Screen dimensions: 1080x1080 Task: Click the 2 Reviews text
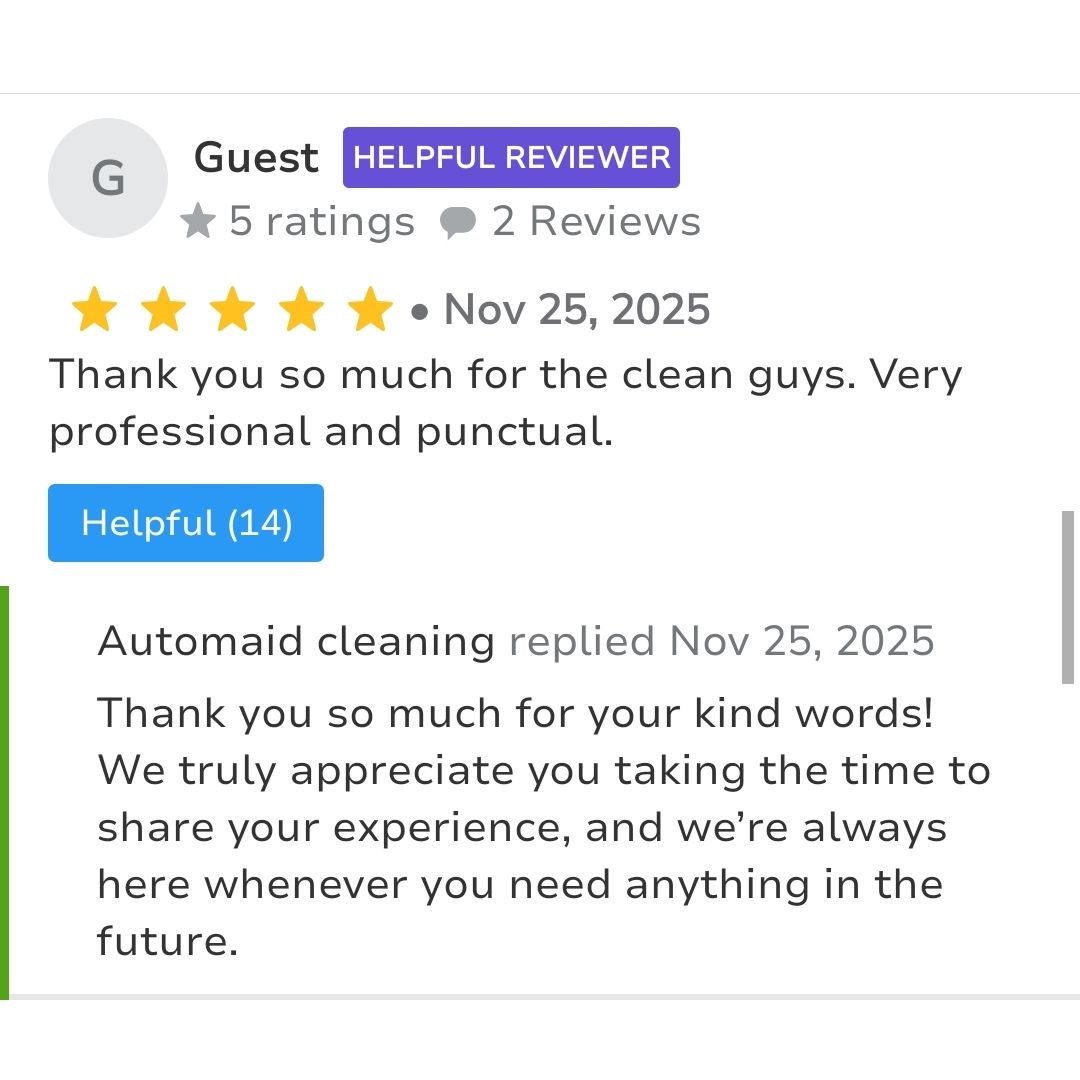click(596, 222)
